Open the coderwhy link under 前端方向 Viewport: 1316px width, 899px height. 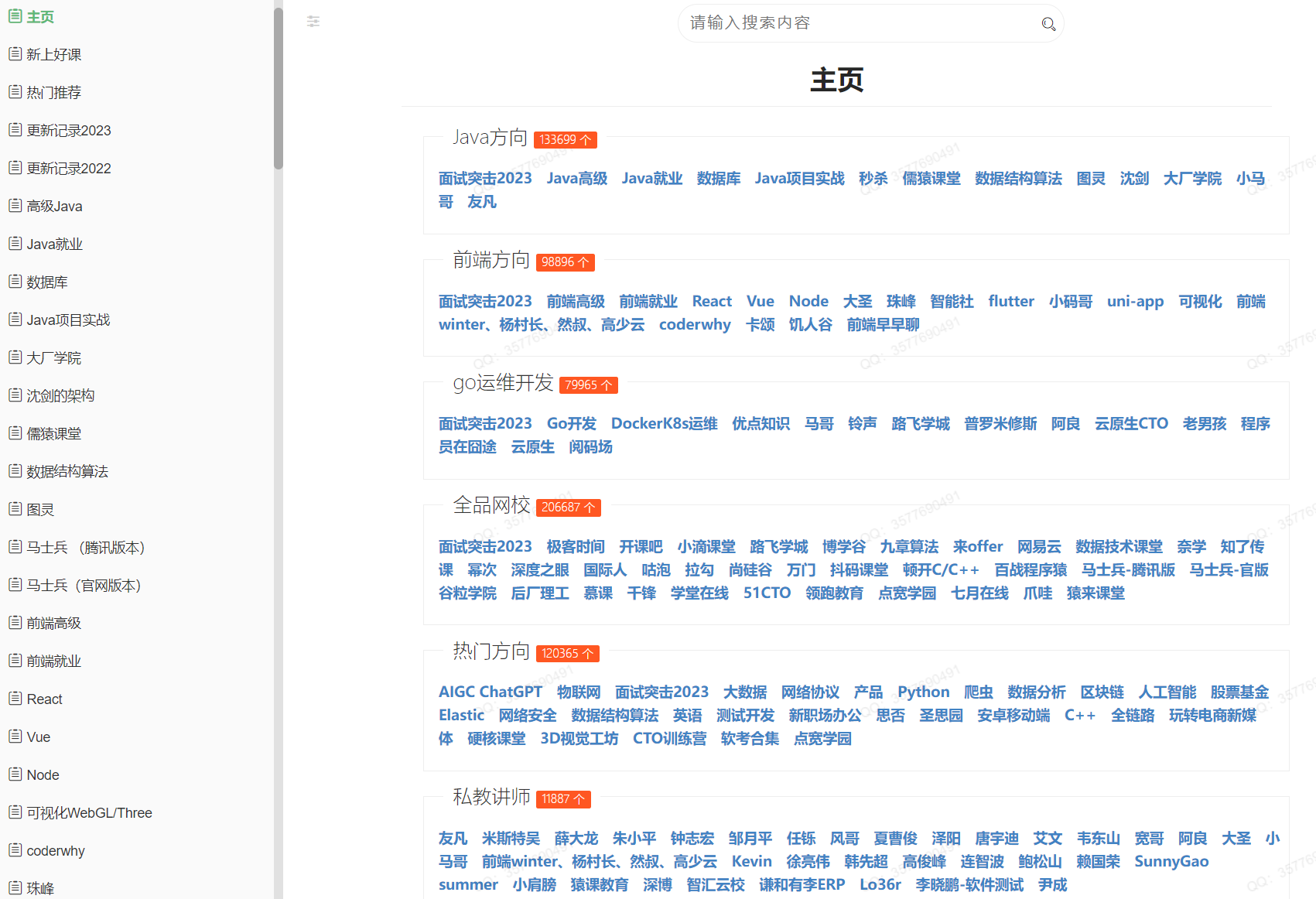[695, 325]
